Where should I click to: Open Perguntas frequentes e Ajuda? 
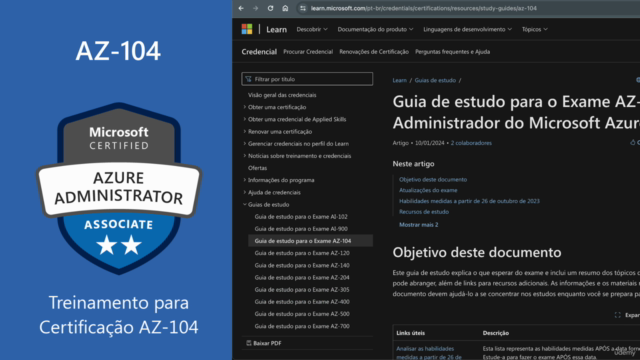pos(453,52)
